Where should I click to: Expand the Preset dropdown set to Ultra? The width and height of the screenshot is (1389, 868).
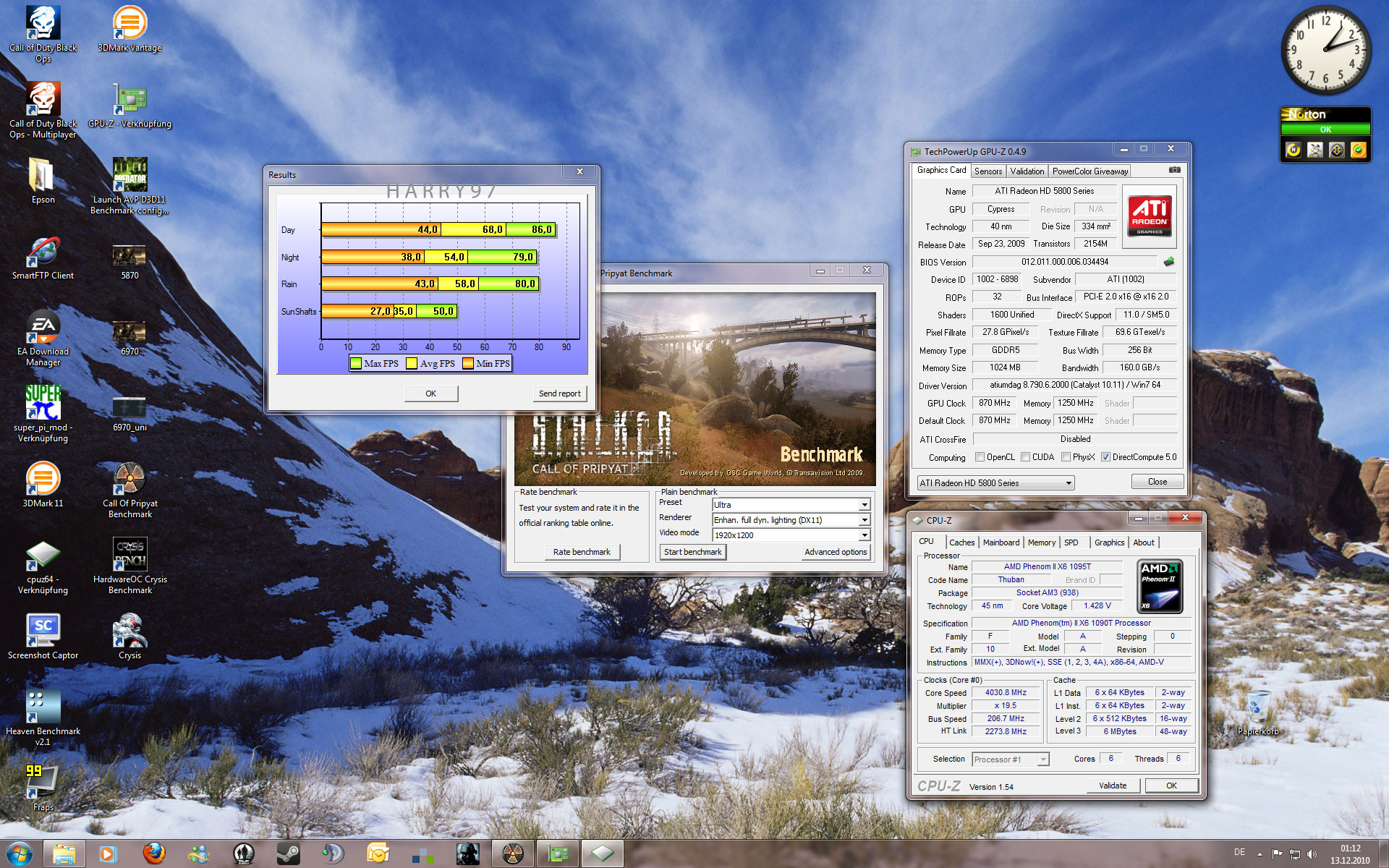tap(864, 505)
